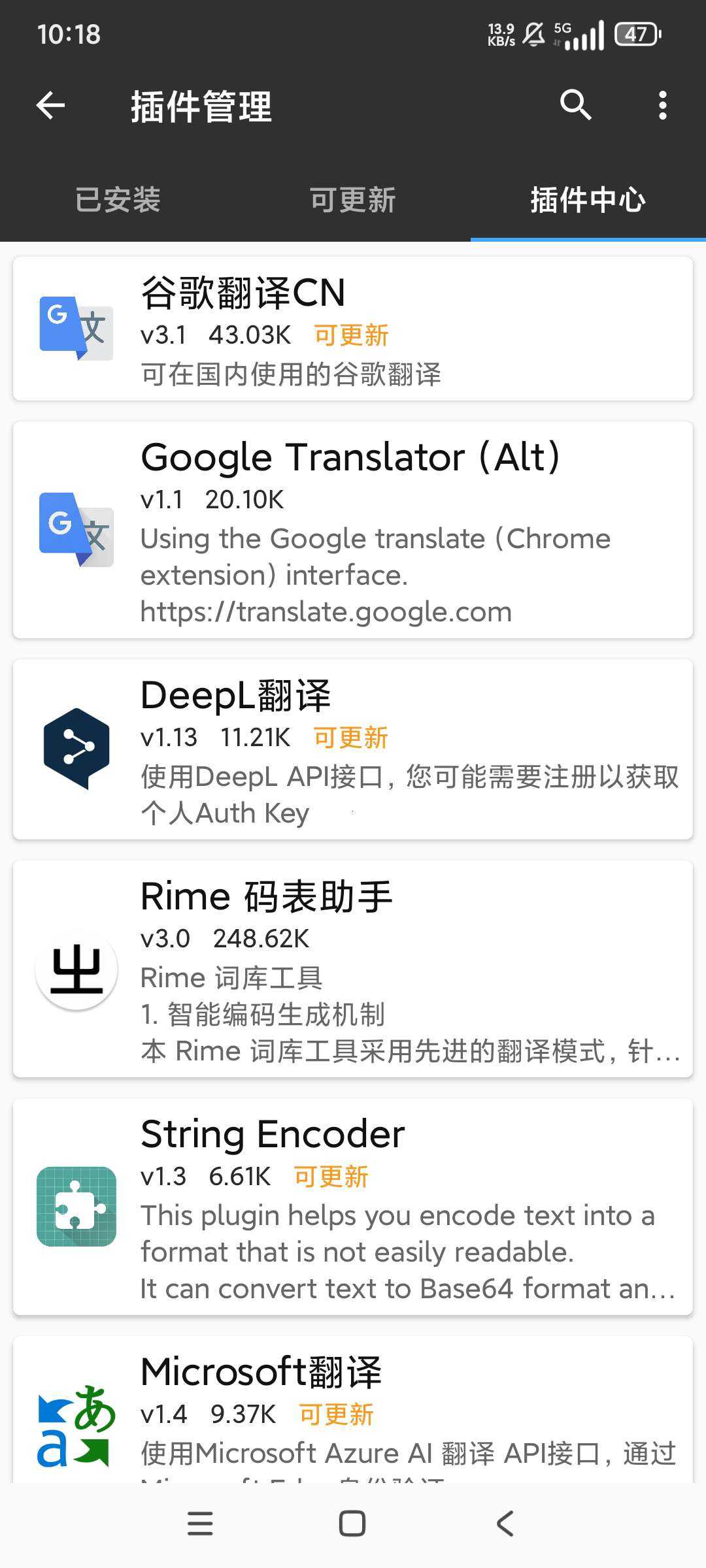Switch to the 可更新 tab
Screen dimensions: 706x1568
(353, 200)
